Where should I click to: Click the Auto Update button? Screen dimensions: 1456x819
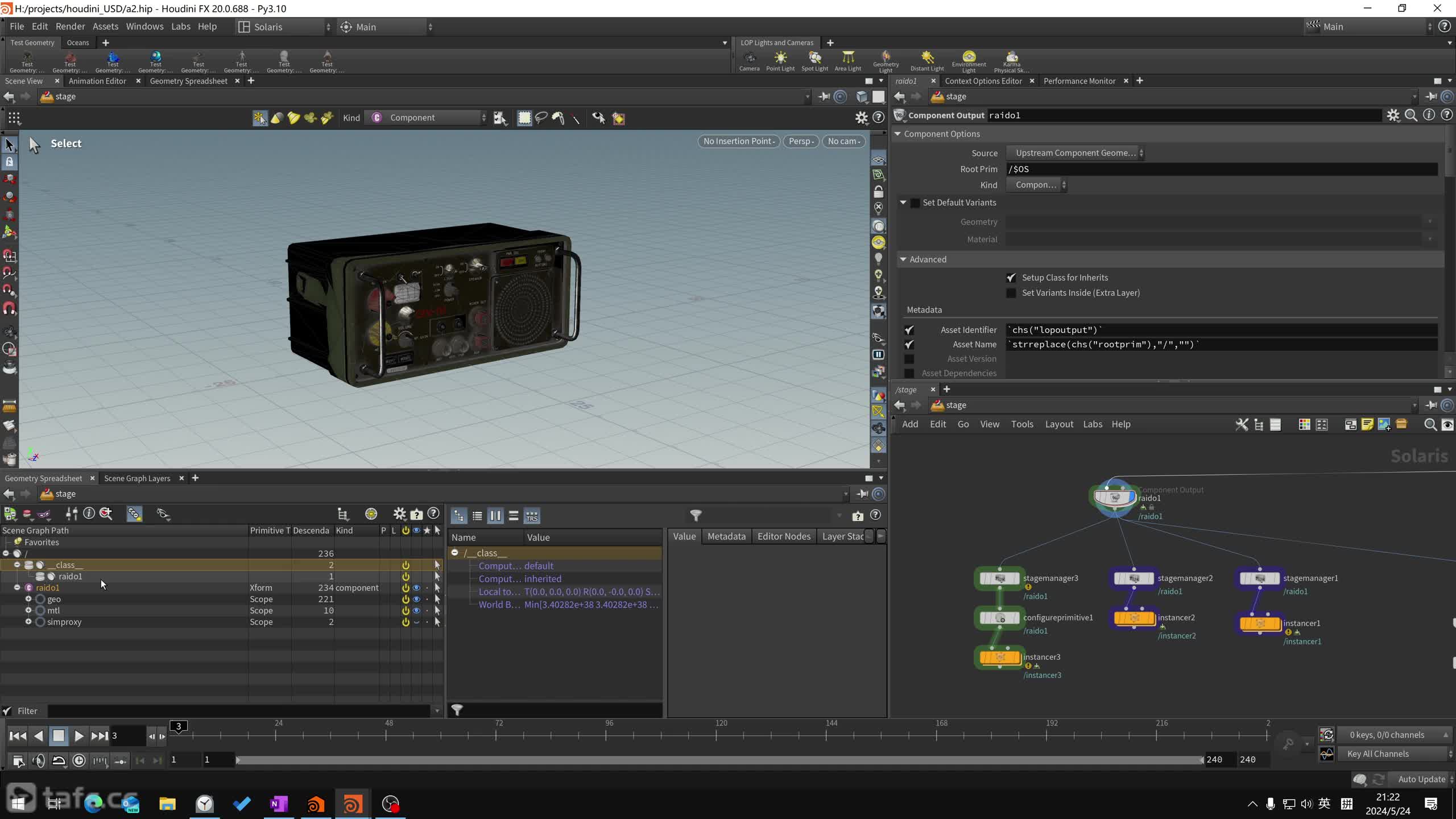point(1422,780)
